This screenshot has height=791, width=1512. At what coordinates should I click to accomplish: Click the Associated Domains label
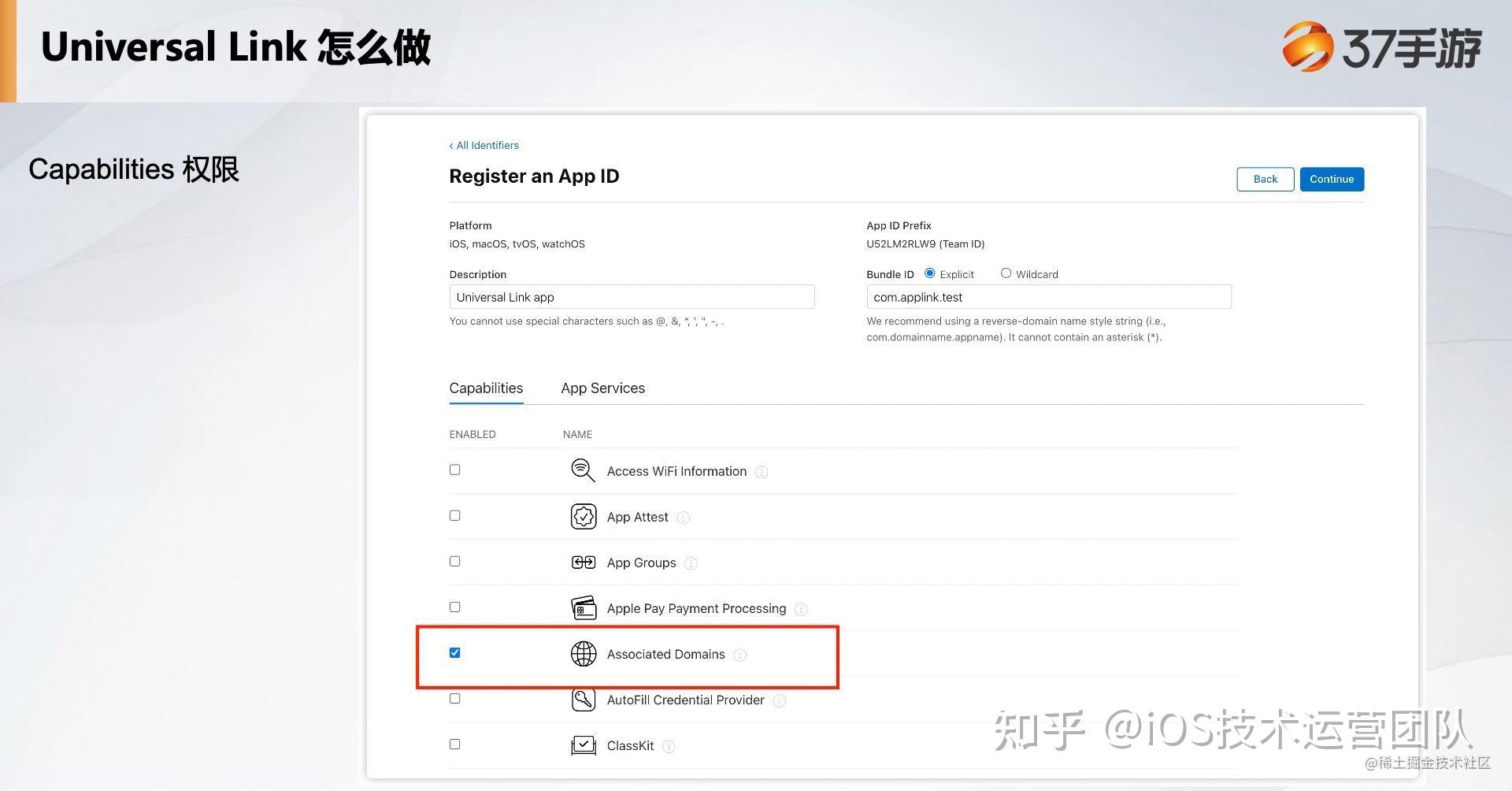tap(666, 655)
